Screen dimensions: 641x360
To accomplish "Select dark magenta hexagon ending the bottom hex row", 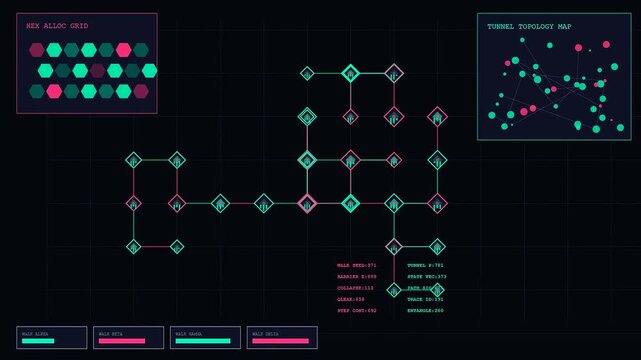I will pos(141,91).
